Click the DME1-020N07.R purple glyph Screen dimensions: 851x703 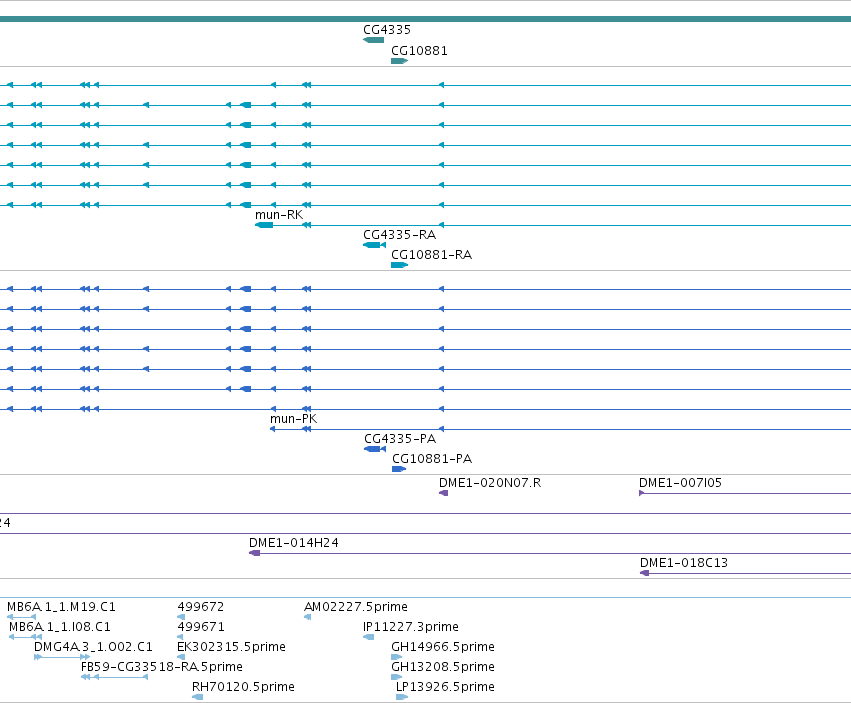tap(443, 493)
